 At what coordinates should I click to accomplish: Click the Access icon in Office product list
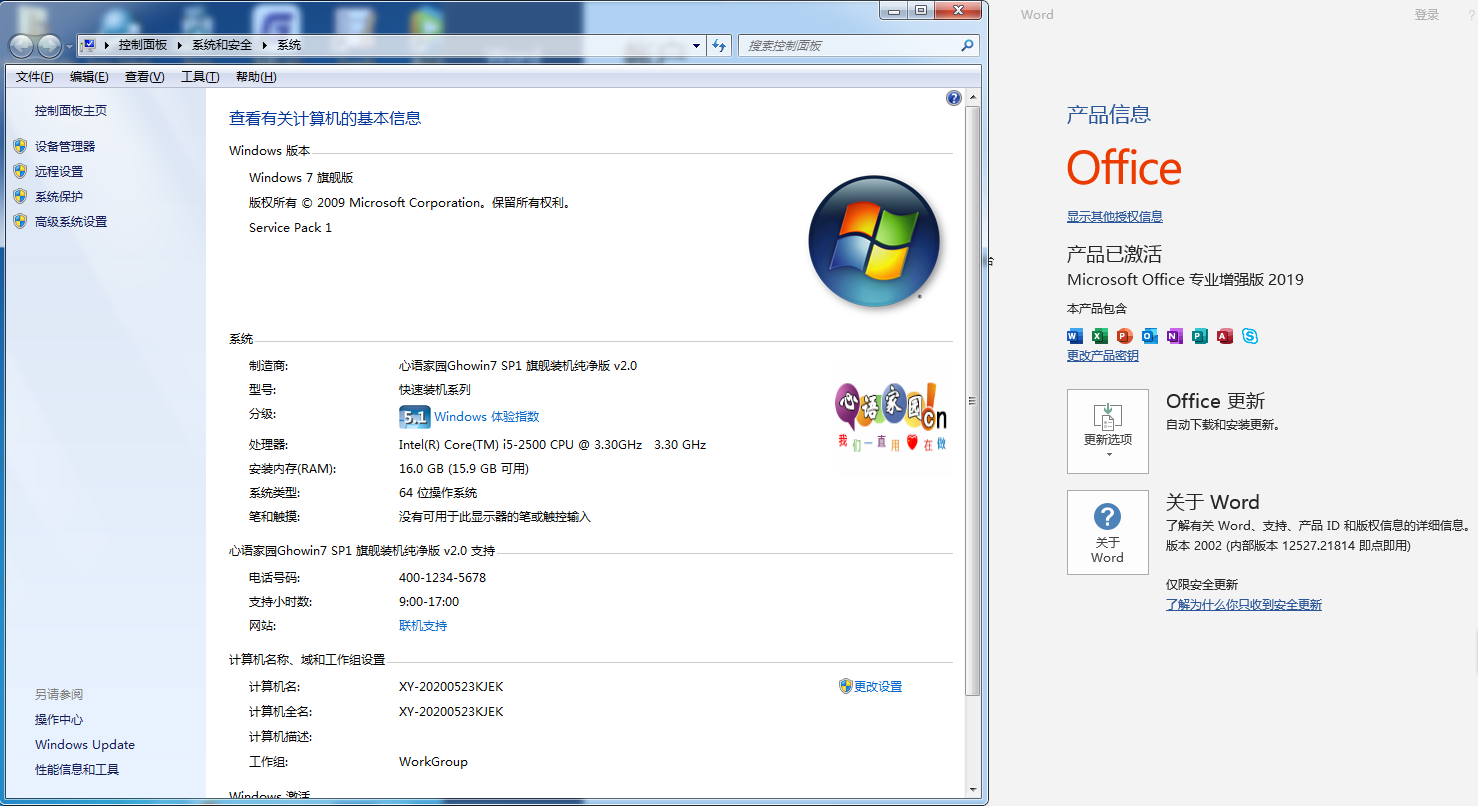[1225, 336]
